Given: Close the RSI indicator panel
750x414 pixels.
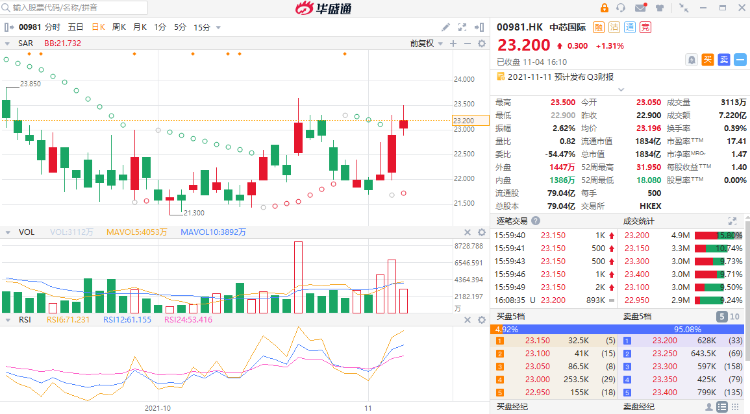Looking at the screenshot, I should 467,320.
